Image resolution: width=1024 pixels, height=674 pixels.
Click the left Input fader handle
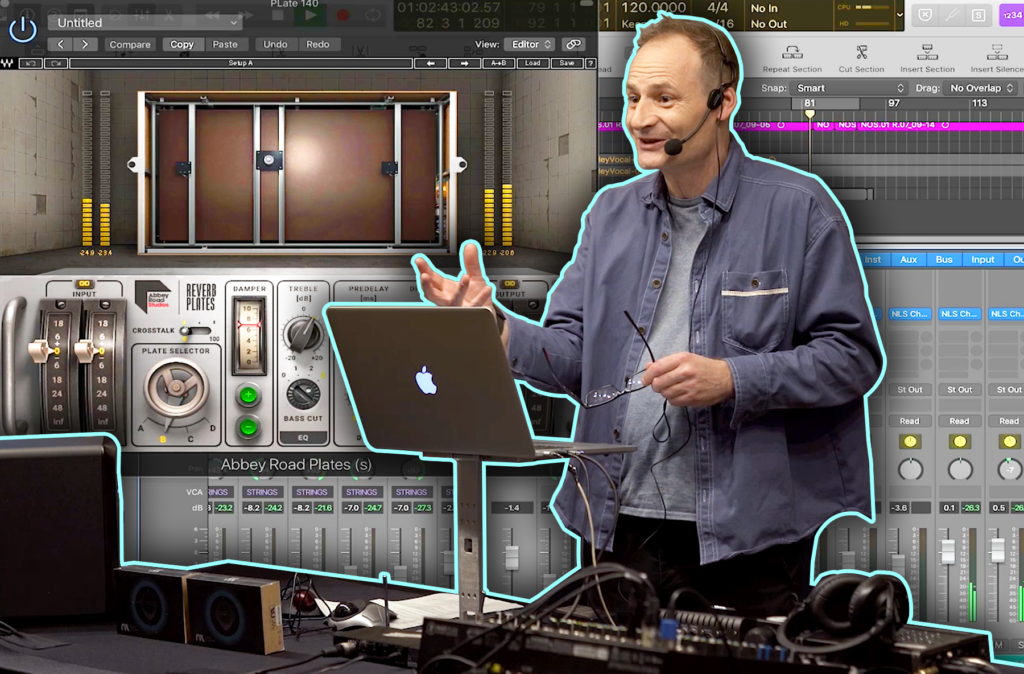[40, 351]
